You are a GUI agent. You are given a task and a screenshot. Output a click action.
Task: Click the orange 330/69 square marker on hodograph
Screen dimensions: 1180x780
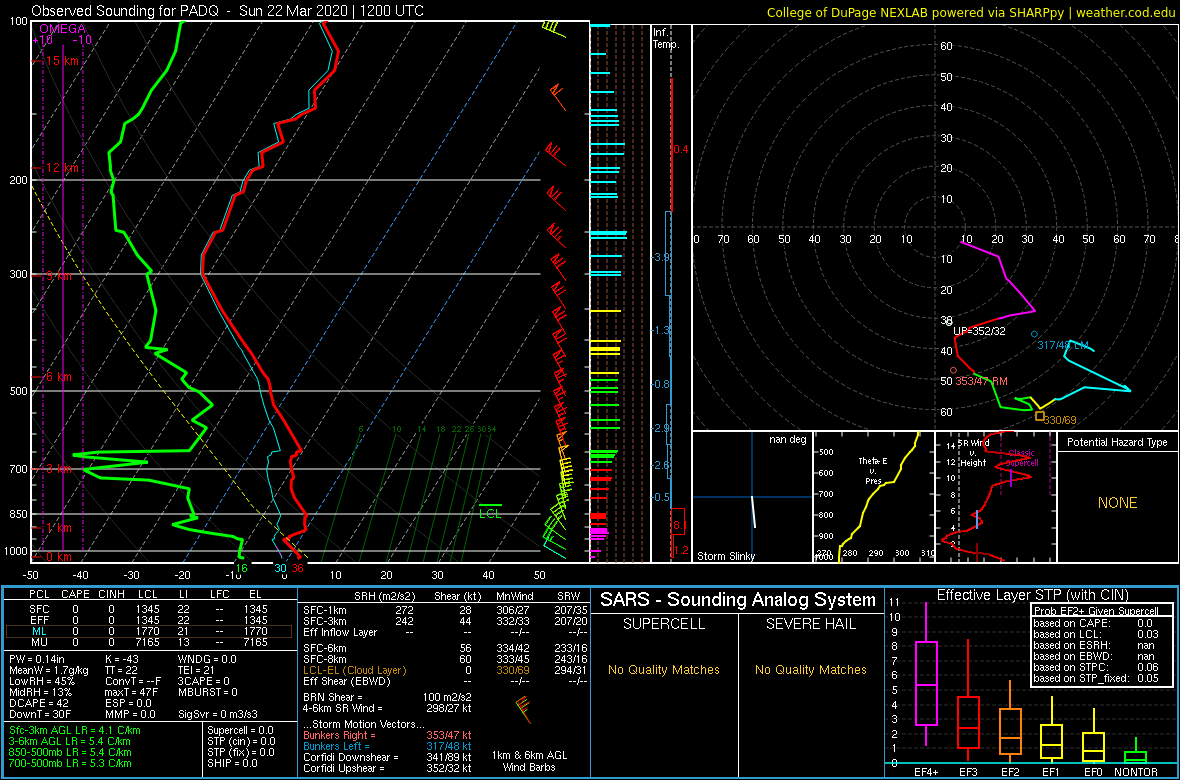(x=1039, y=416)
